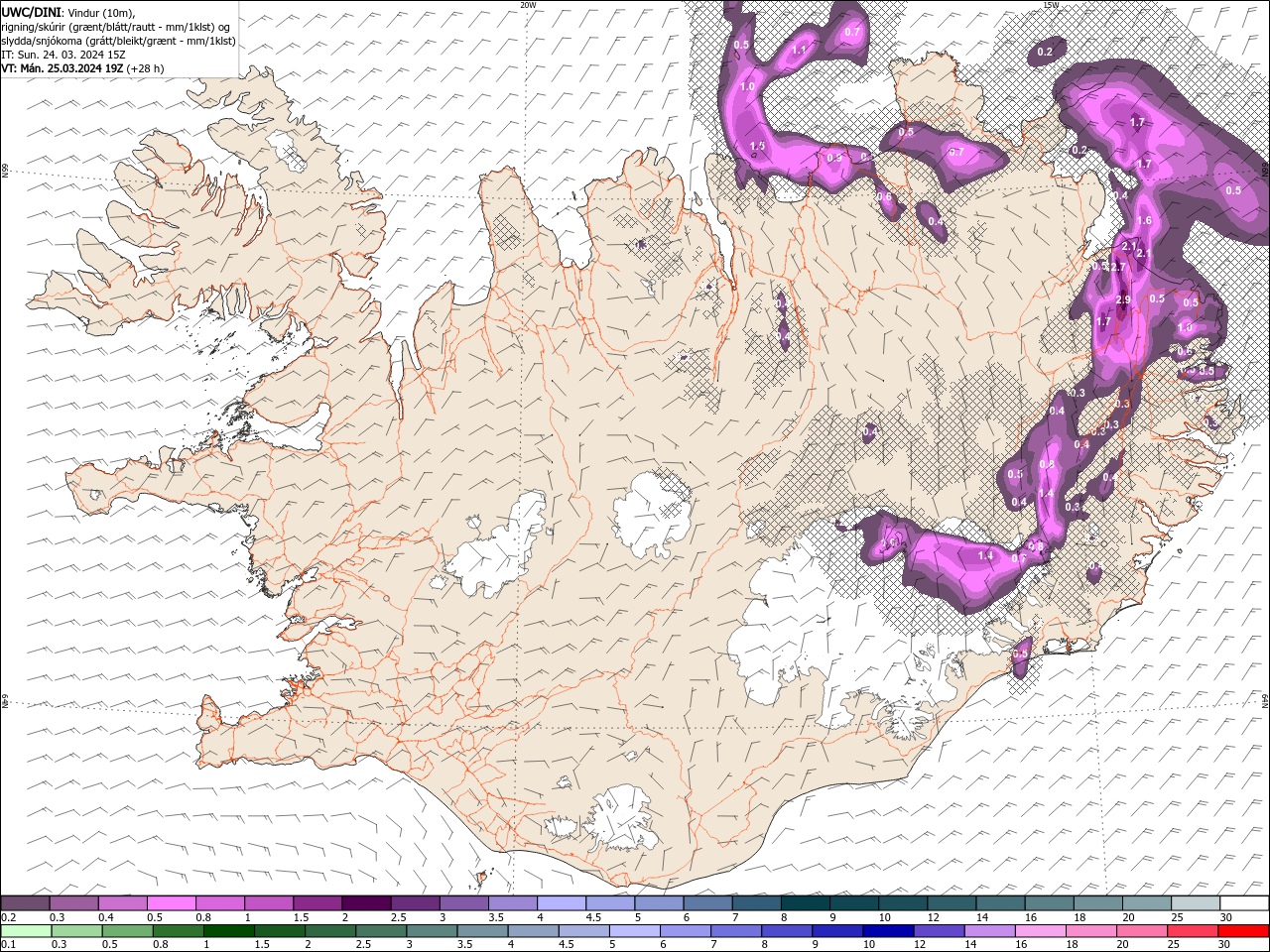Click the 1.5 precipitation value in the north
This screenshot has height=952, width=1270.
click(x=757, y=146)
